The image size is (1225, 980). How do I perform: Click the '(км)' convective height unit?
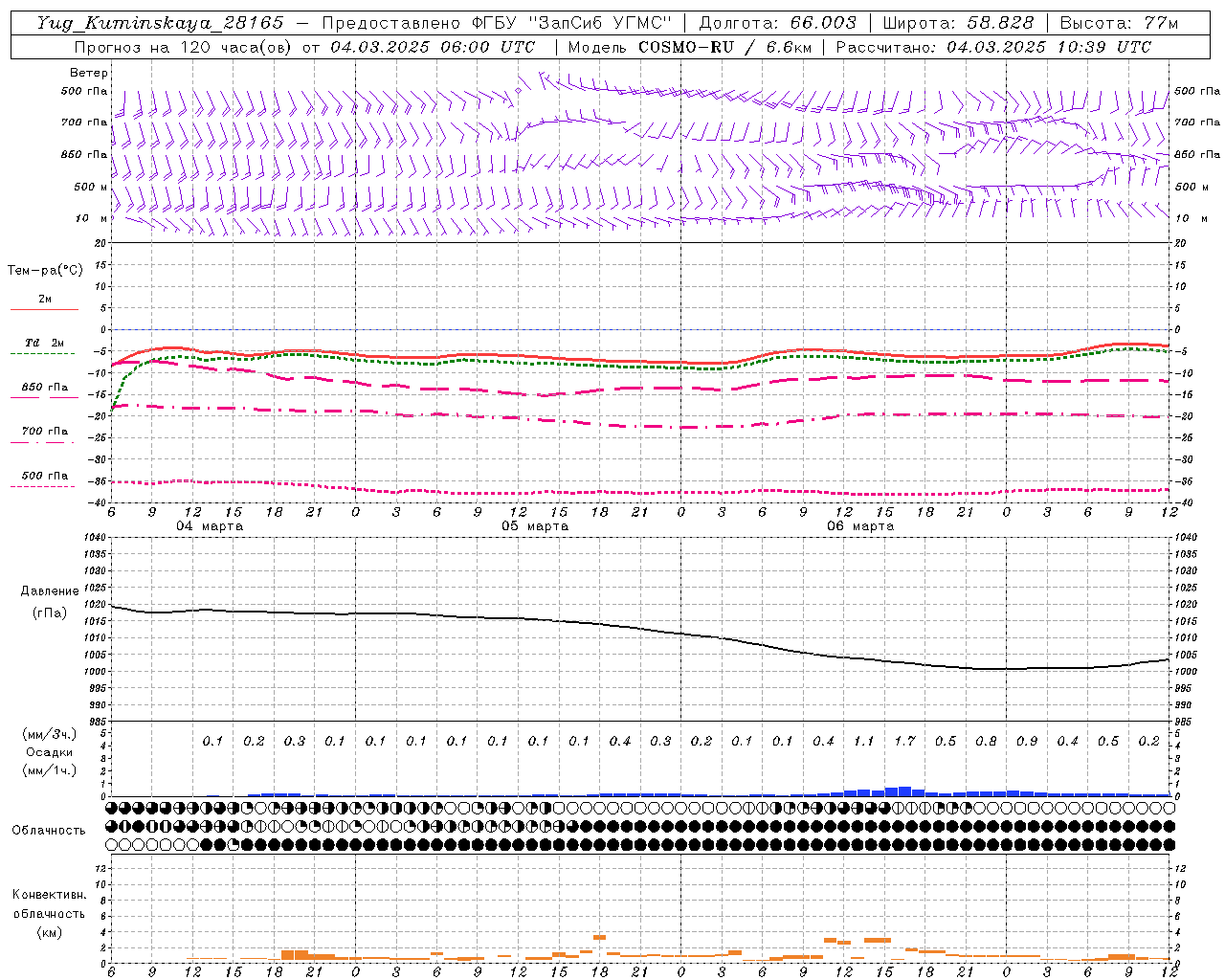tap(49, 932)
